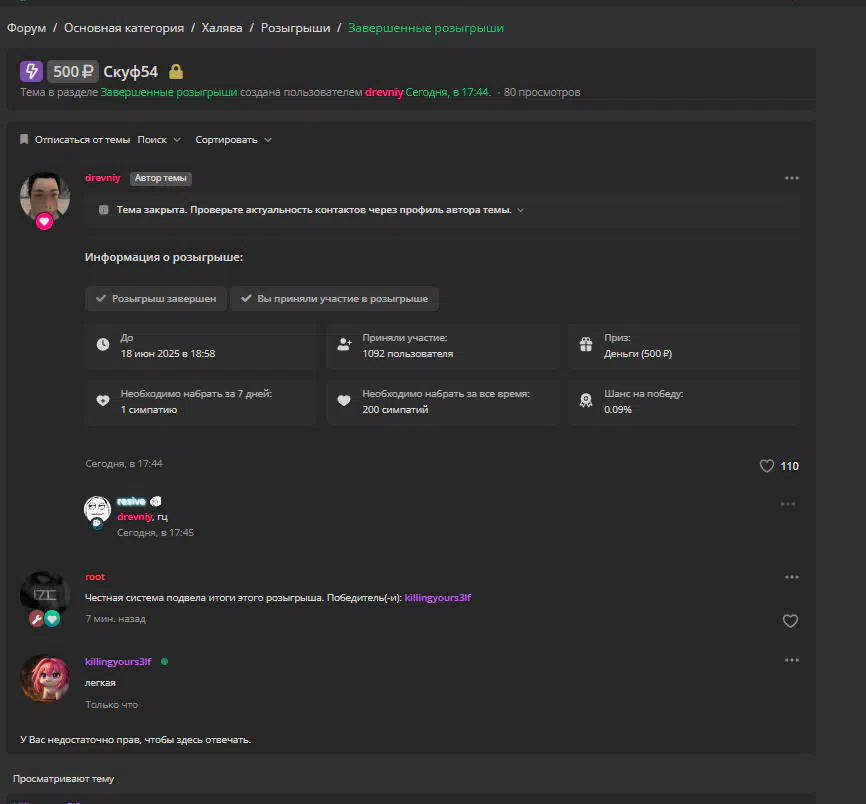Click the heart icon in 7 дней card

pos(103,401)
